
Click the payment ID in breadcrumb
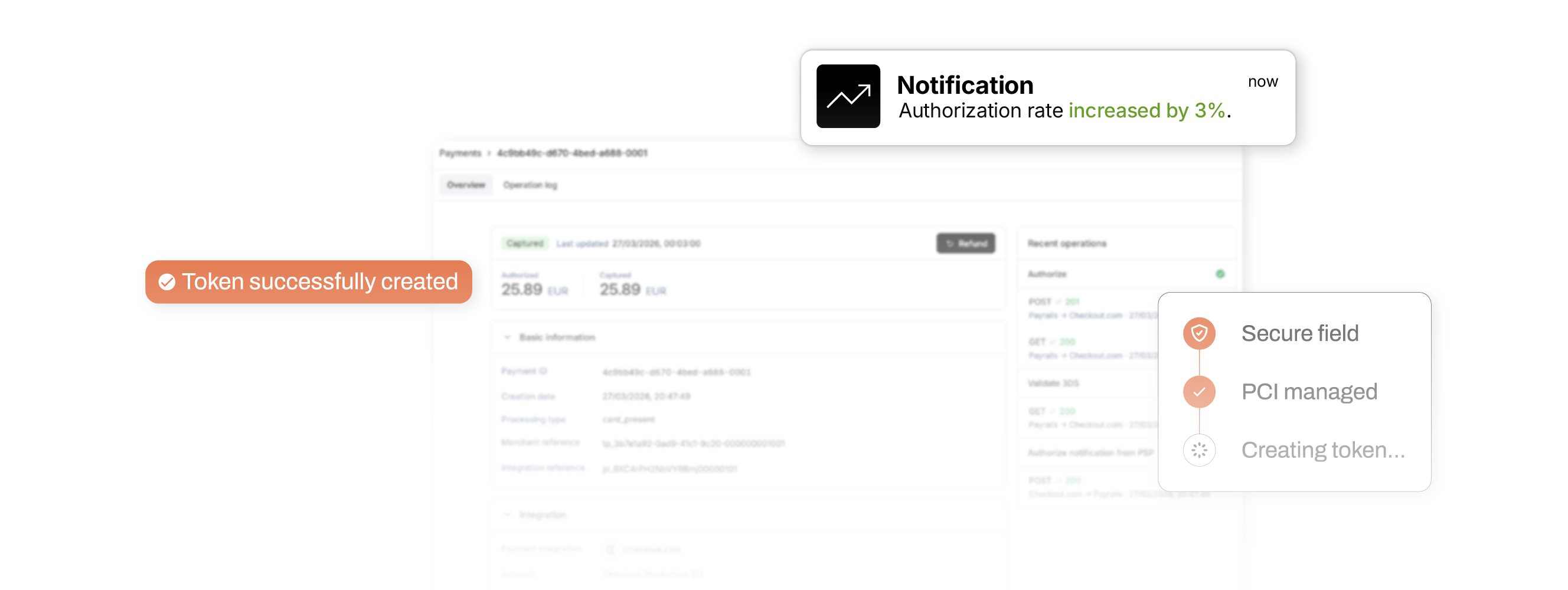coord(572,153)
